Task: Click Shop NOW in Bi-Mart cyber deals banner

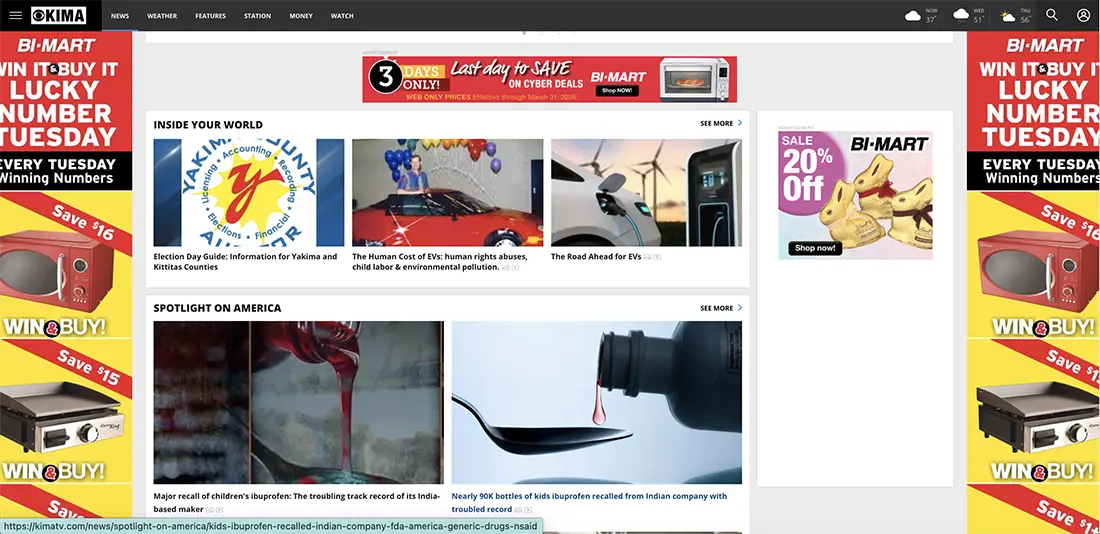Action: 617,91
